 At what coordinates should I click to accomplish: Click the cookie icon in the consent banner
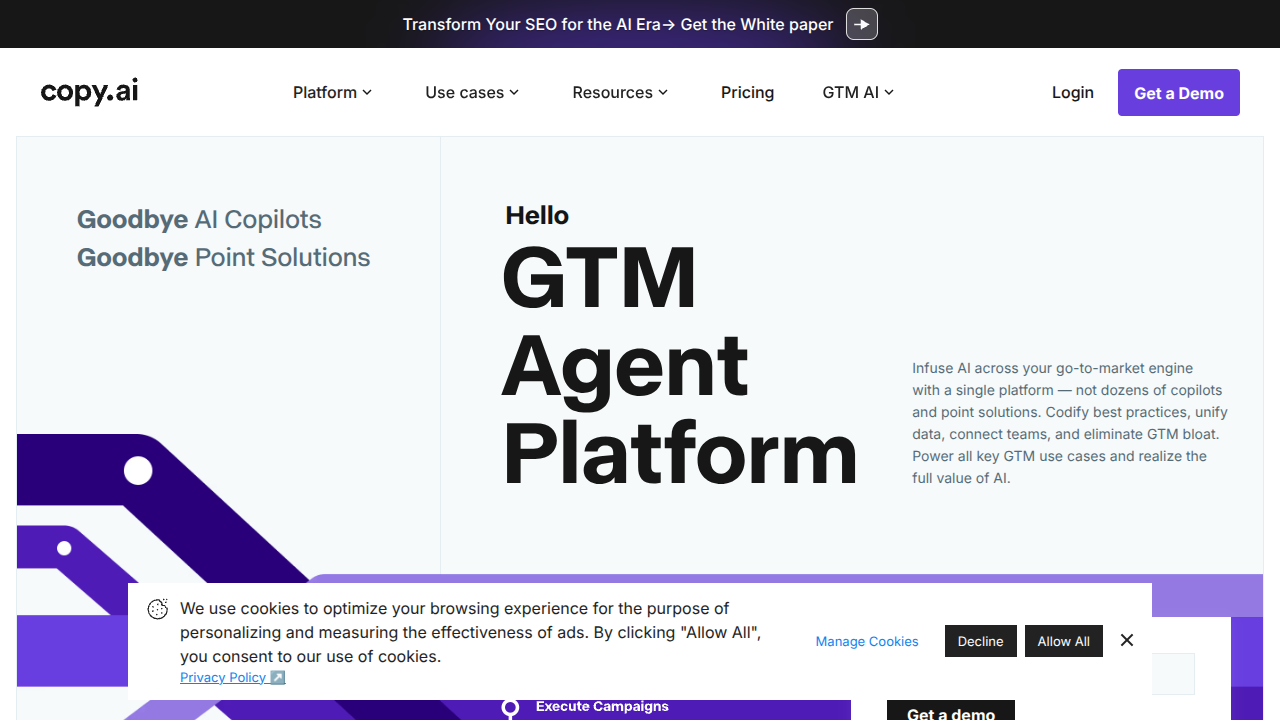pyautogui.click(x=157, y=609)
